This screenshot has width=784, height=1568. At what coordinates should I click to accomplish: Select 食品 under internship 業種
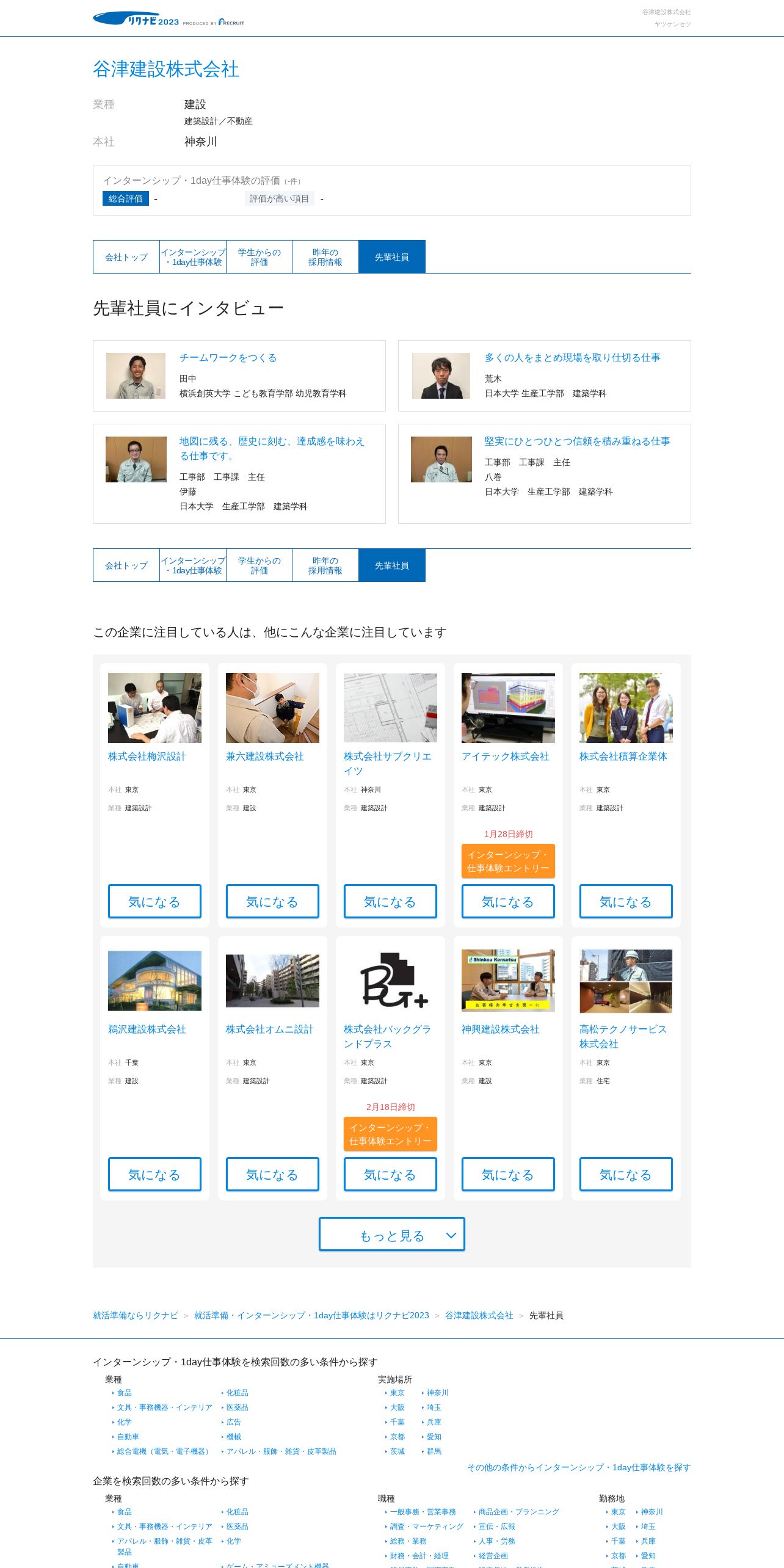click(x=125, y=1393)
